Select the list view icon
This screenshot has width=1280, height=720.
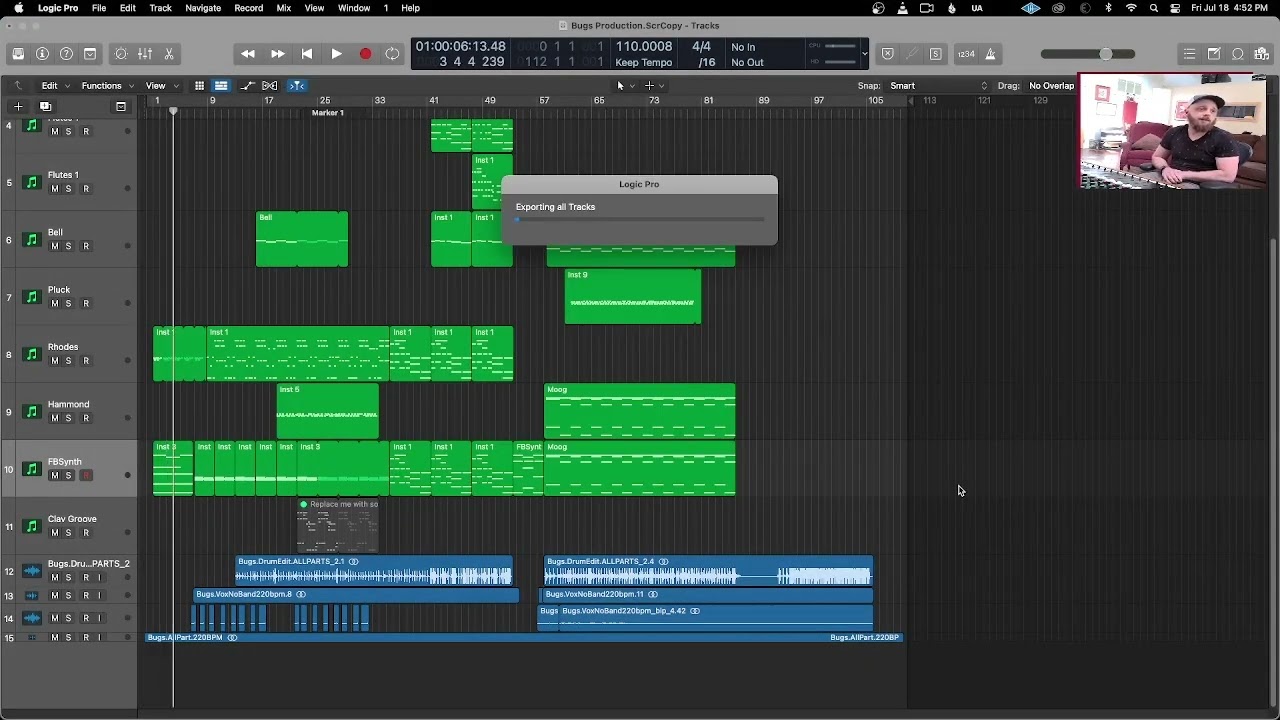[221, 86]
